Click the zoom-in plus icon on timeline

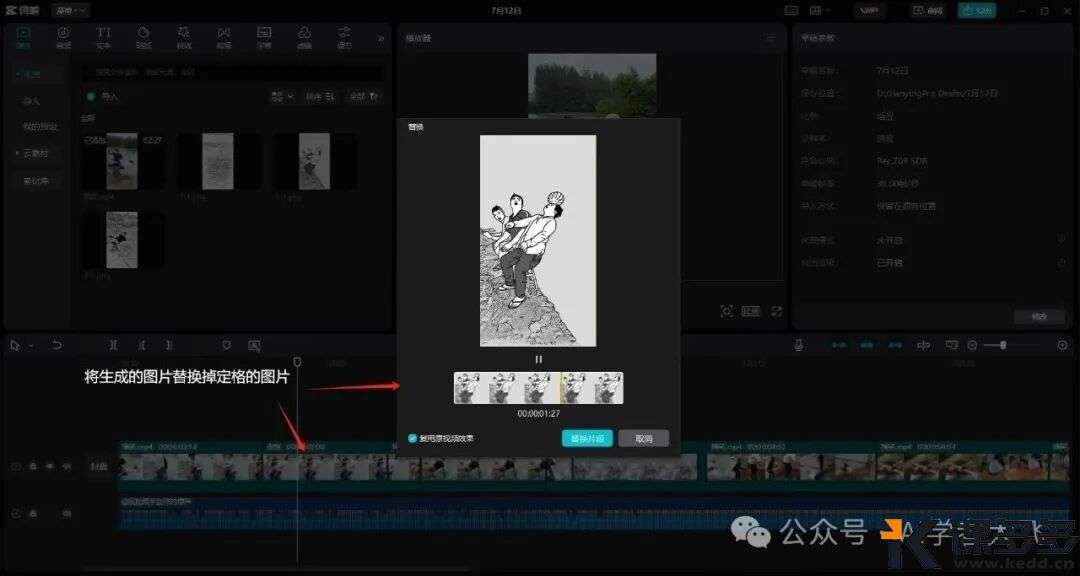coord(1062,345)
